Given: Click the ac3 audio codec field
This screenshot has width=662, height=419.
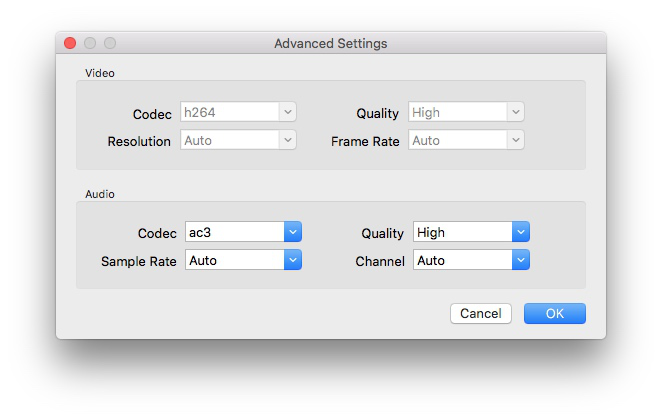Looking at the screenshot, I should (x=234, y=233).
